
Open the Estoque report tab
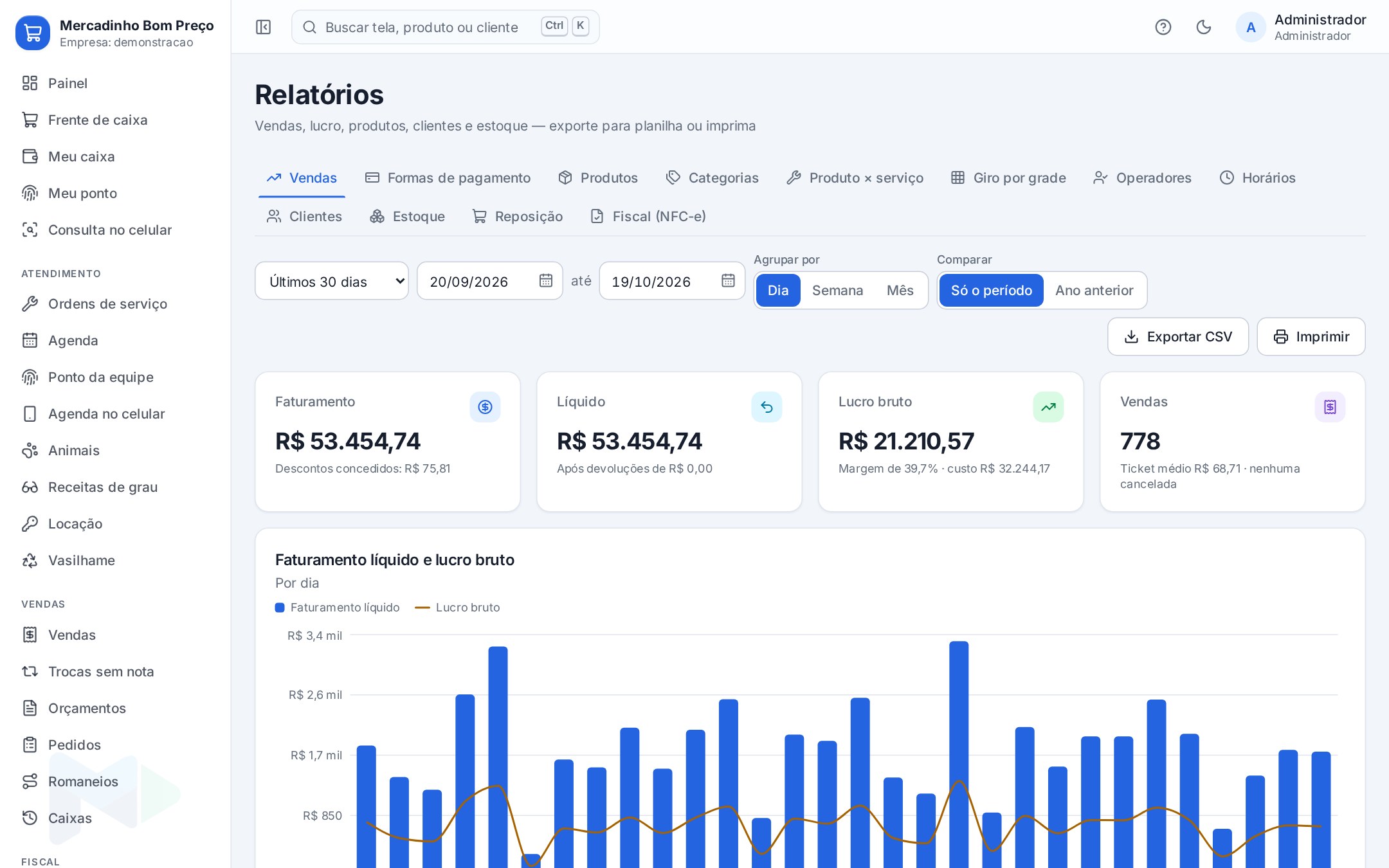tap(407, 216)
